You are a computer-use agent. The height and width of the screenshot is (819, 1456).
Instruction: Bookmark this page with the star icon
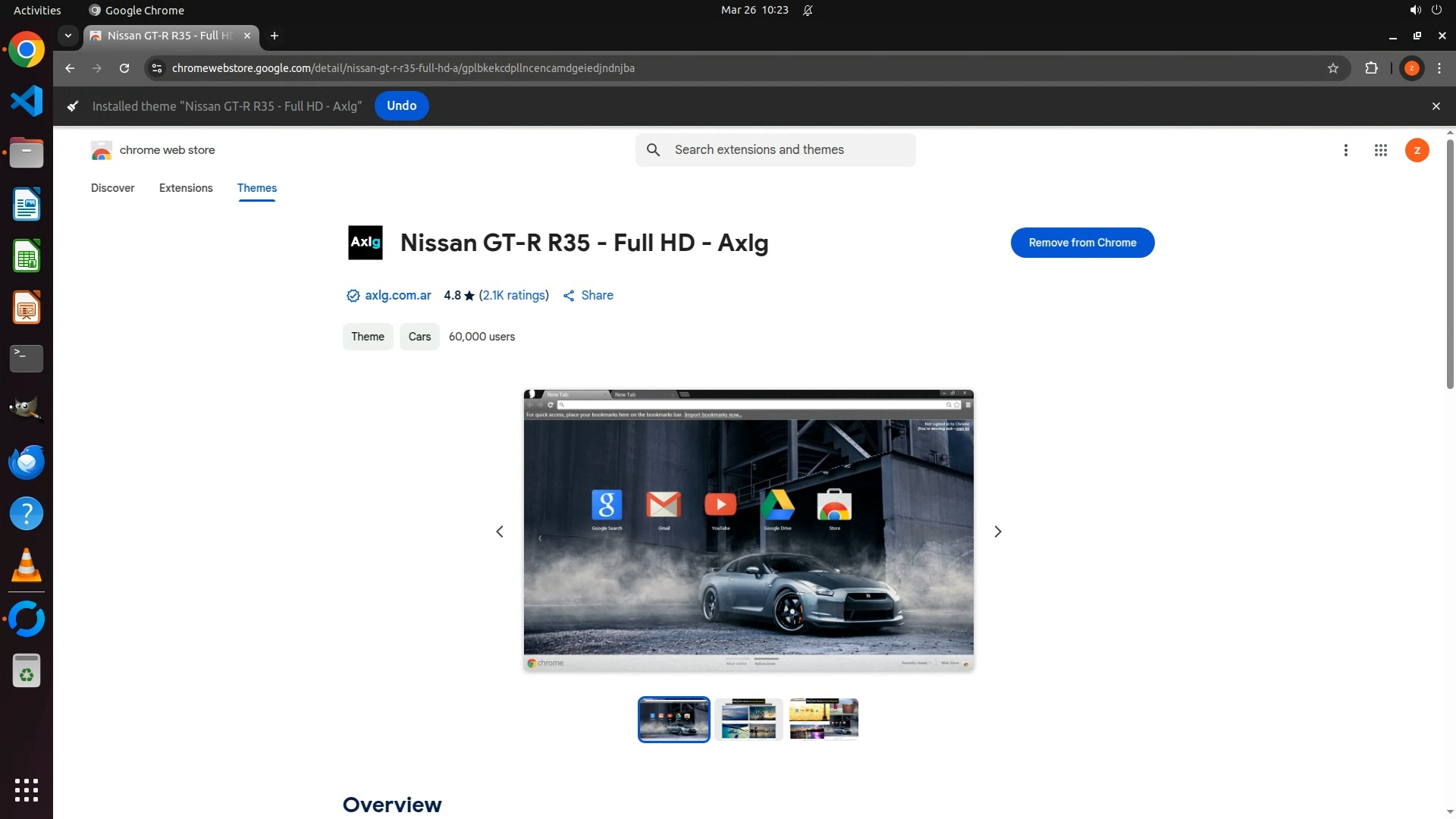coord(1333,68)
